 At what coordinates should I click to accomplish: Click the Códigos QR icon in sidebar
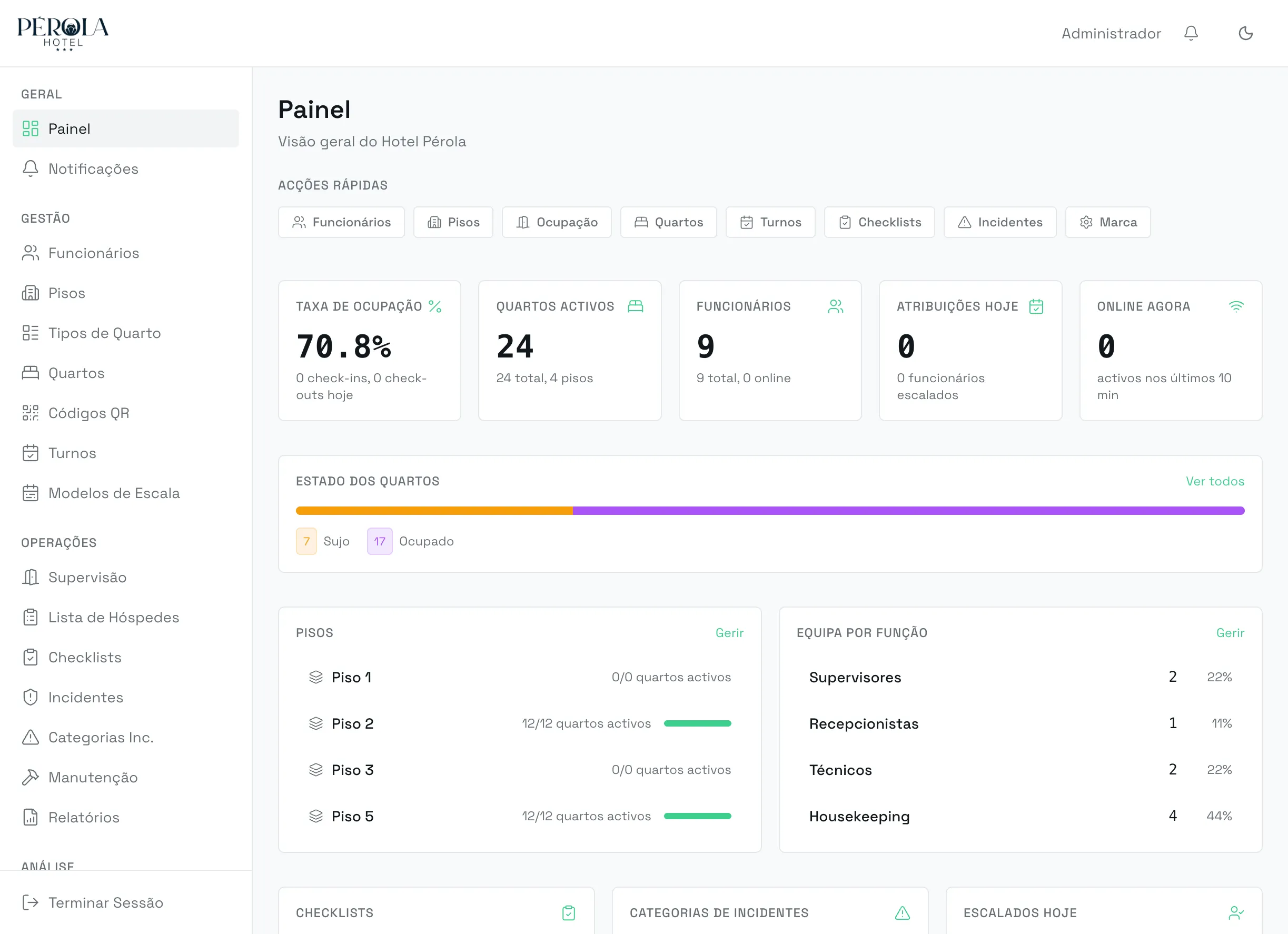click(x=30, y=413)
